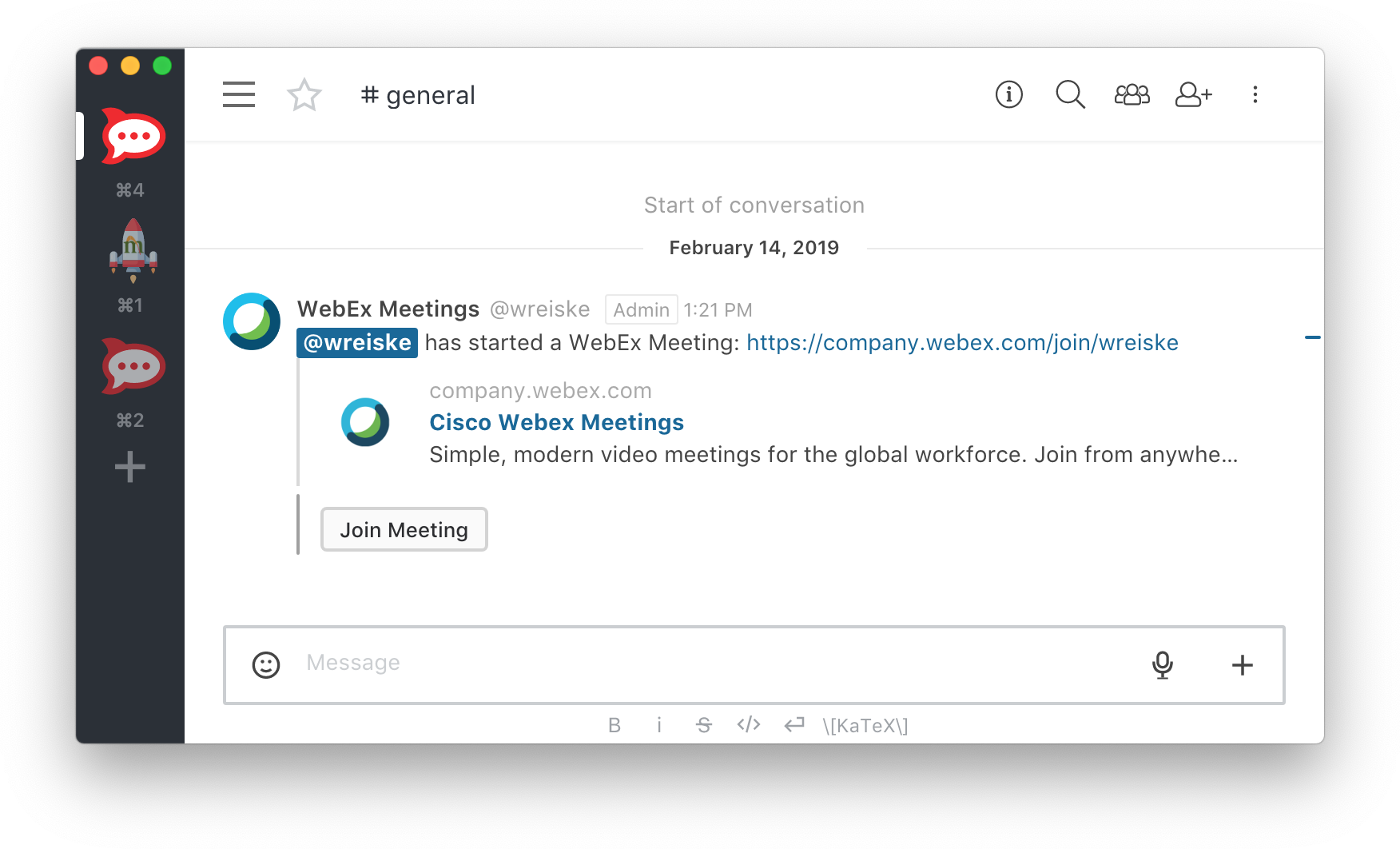The width and height of the screenshot is (1400, 849).
Task: Star the general channel as favorite
Action: pyautogui.click(x=304, y=94)
